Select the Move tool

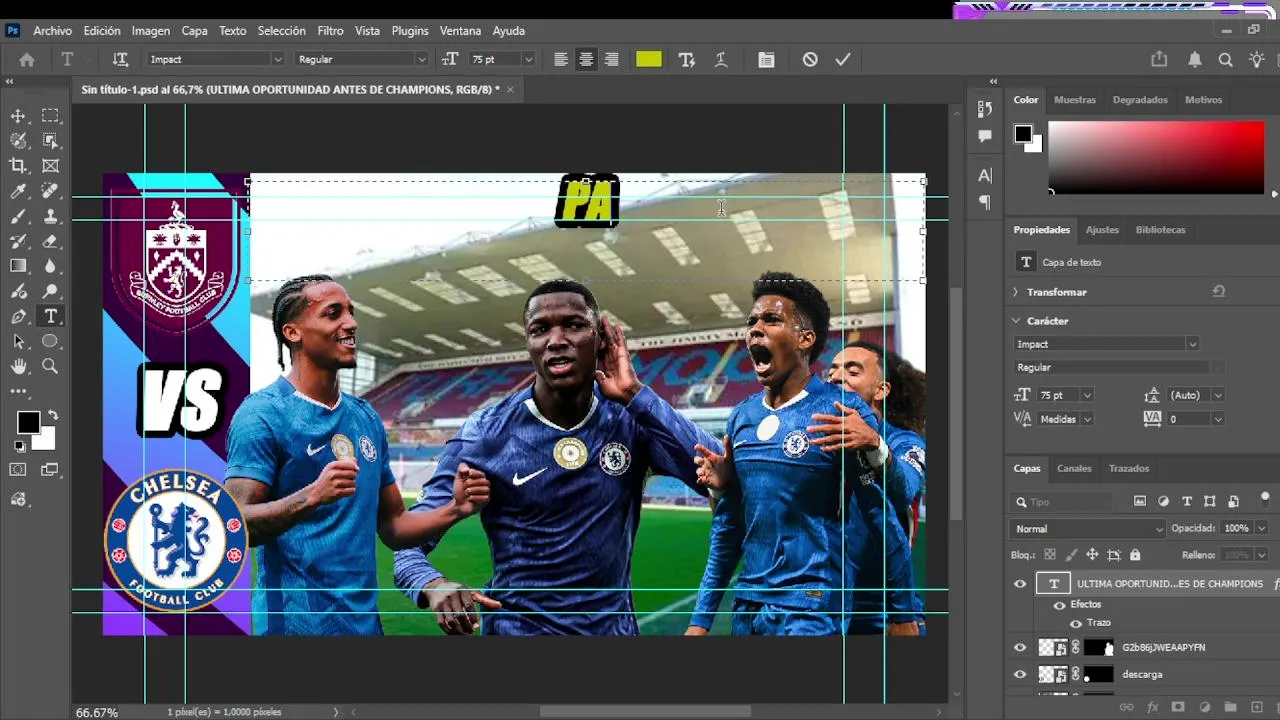[x=18, y=116]
